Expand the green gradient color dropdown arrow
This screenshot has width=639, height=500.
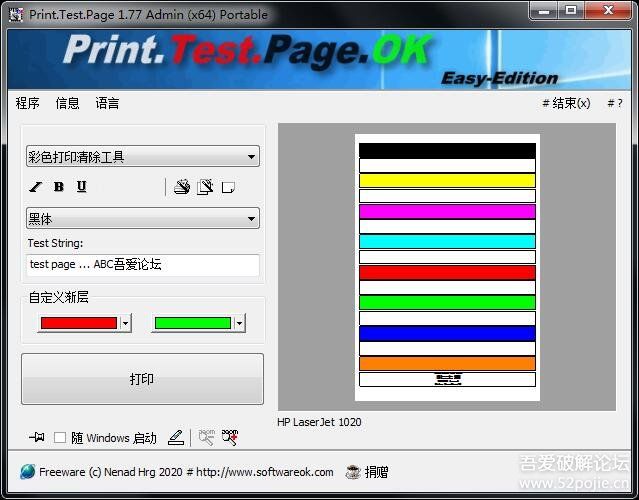tap(240, 323)
